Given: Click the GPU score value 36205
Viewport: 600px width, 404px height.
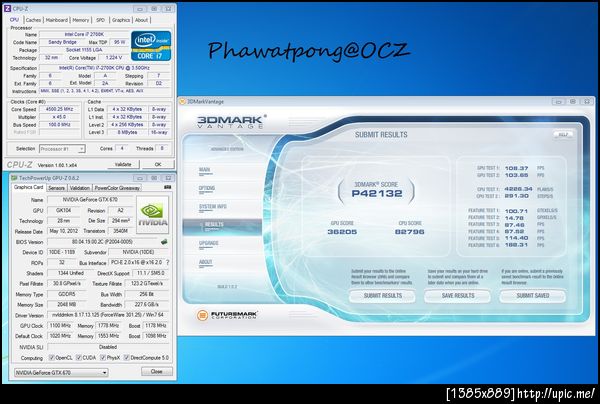Looking at the screenshot, I should pos(342,232).
